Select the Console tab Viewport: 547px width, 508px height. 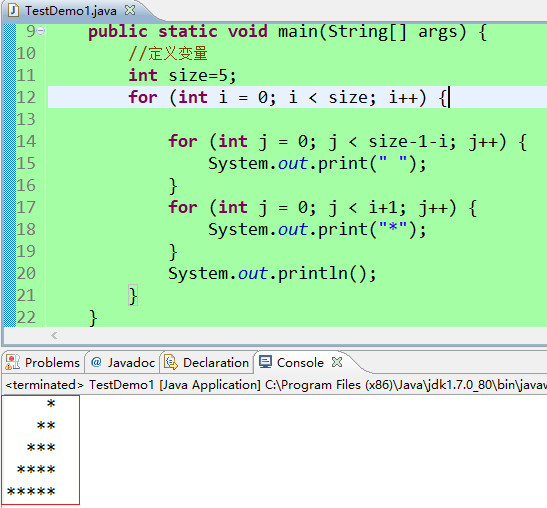click(300, 363)
